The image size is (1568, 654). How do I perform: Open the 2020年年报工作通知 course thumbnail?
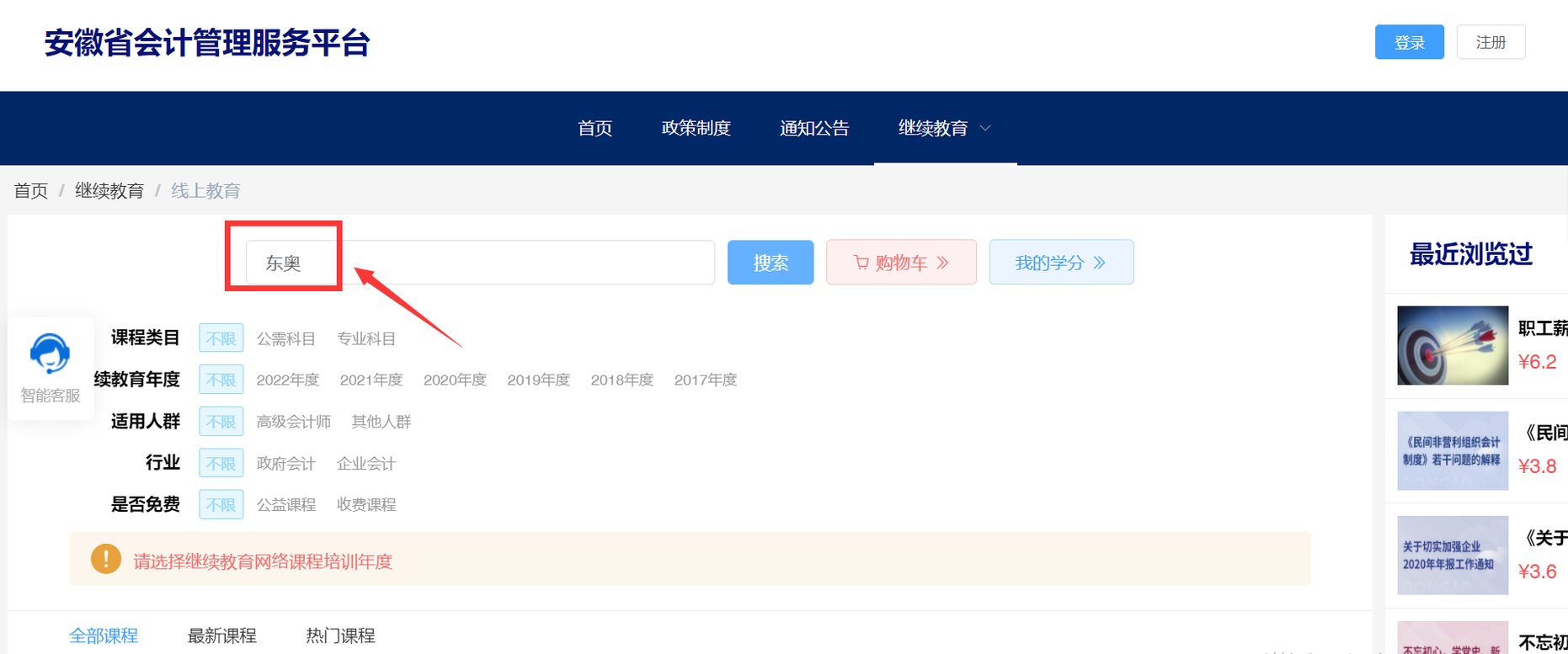(1452, 556)
